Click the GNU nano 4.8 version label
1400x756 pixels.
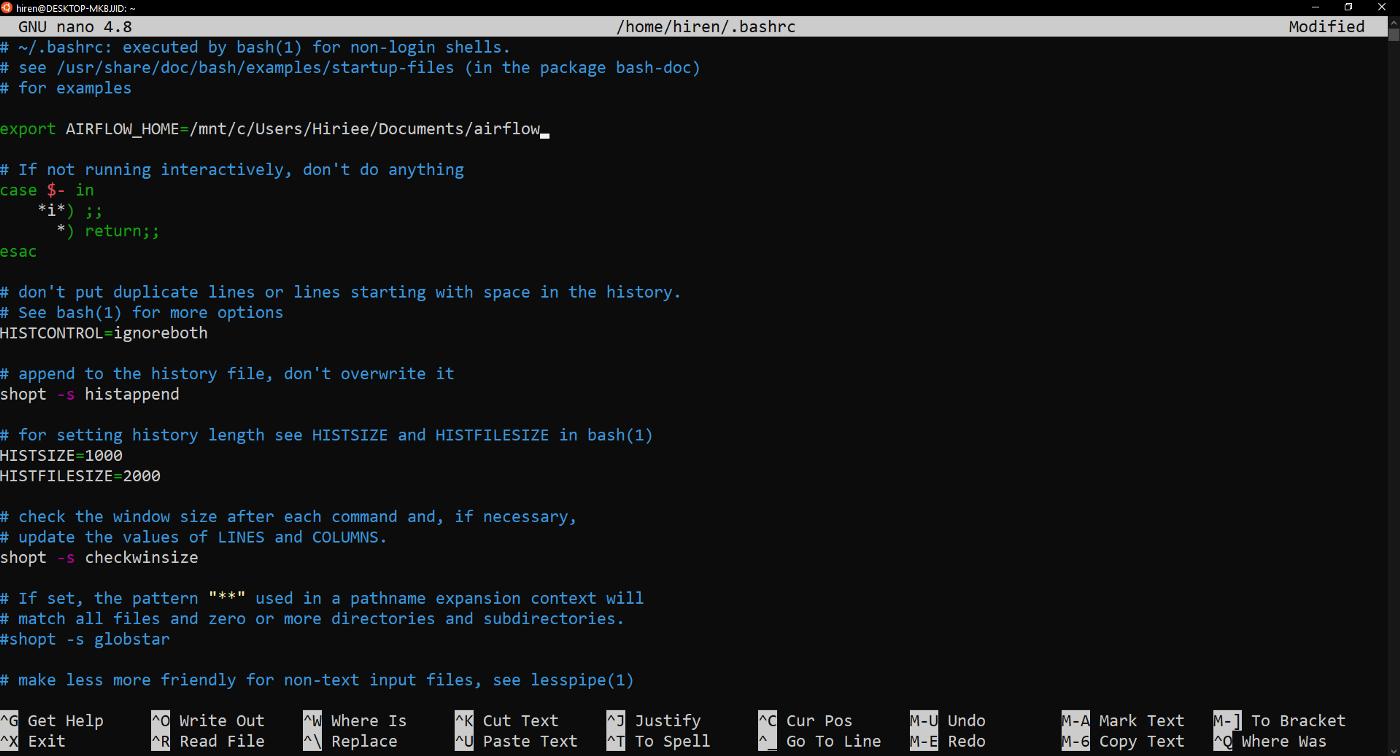click(75, 27)
